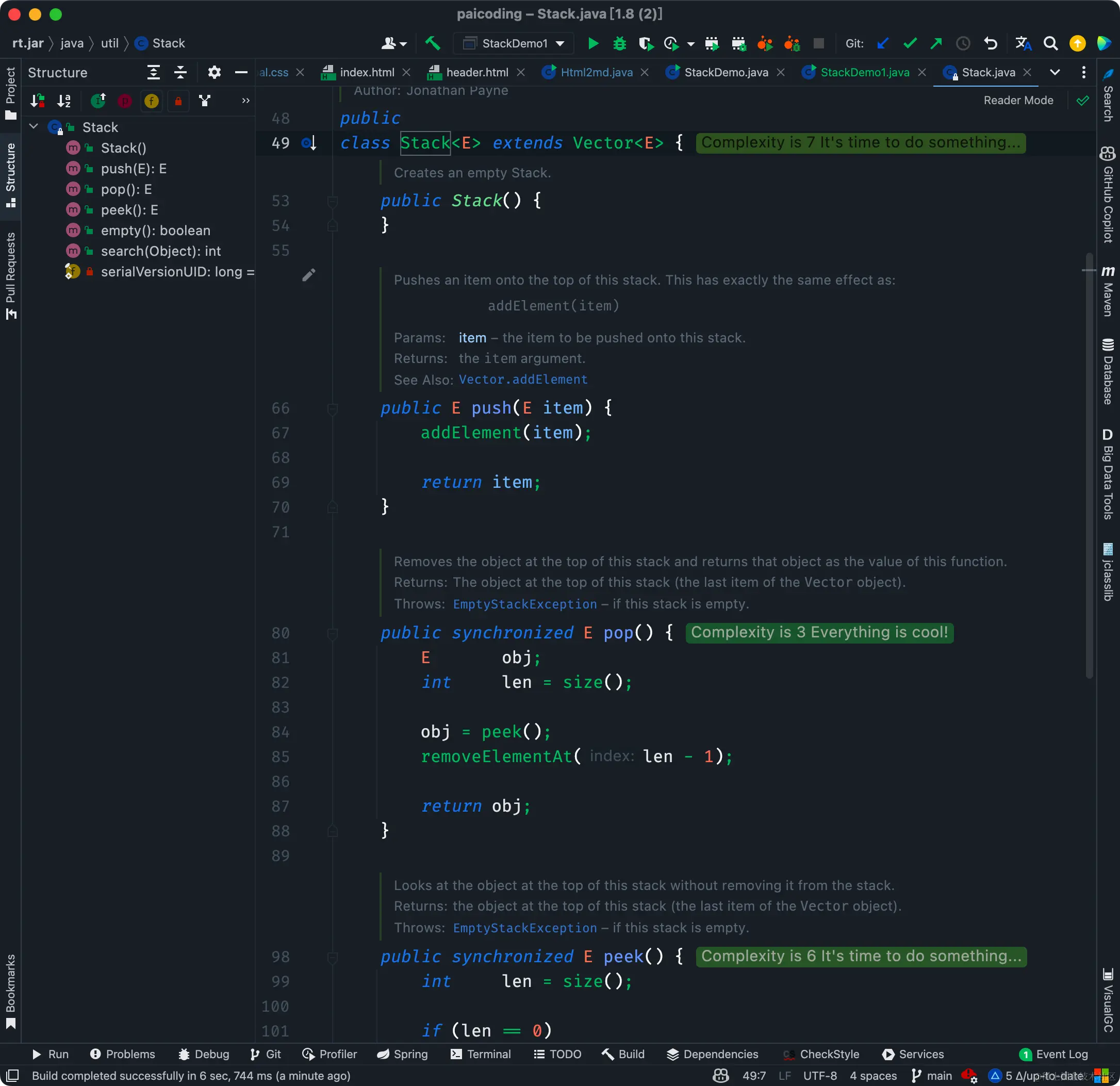The height and width of the screenshot is (1086, 1120).
Task: Open Search Everywhere magnifier icon
Action: [1050, 43]
